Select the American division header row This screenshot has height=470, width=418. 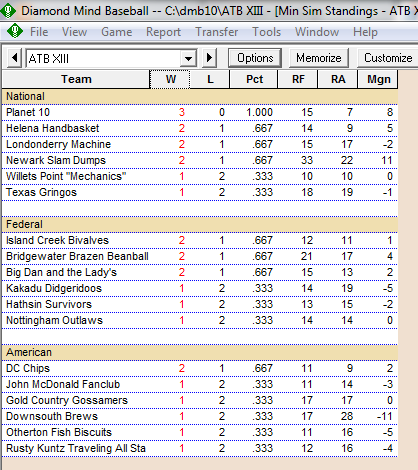tap(200, 352)
